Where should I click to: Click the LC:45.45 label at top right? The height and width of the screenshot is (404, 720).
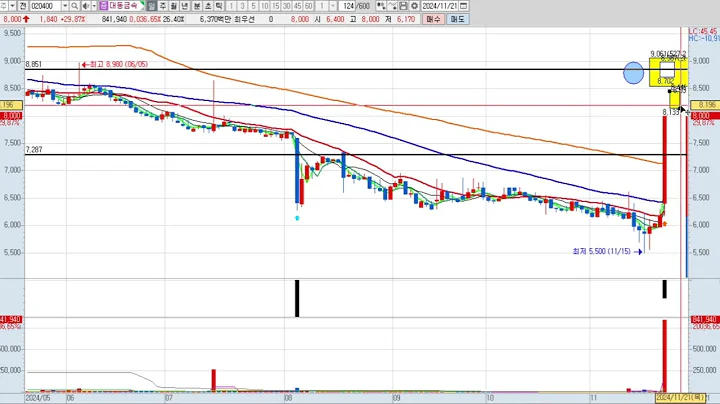point(703,32)
